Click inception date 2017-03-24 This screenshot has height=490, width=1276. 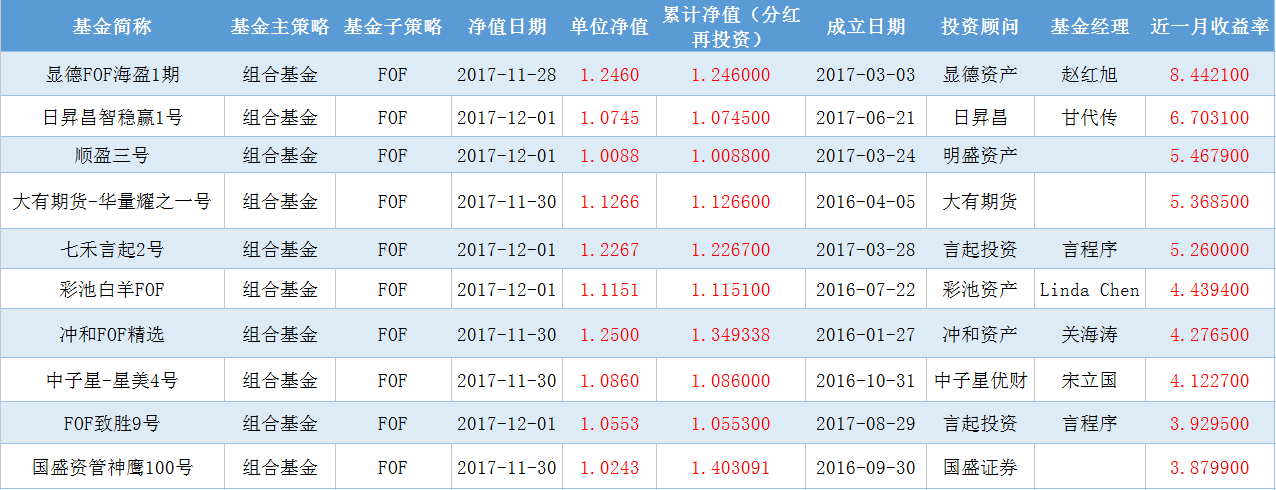pyautogui.click(x=866, y=156)
